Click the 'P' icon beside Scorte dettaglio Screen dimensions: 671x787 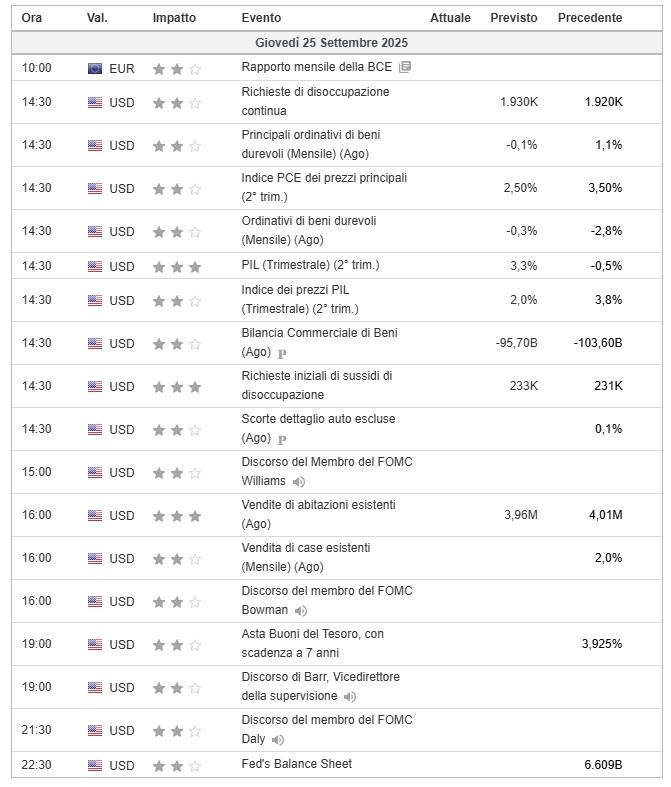coord(282,439)
